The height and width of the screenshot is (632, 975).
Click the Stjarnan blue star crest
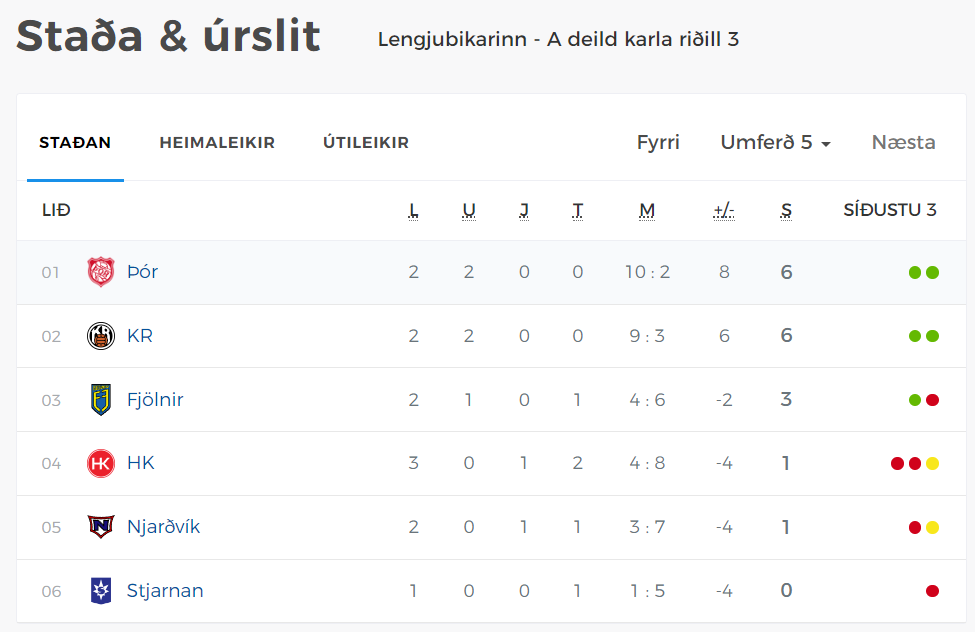click(101, 590)
